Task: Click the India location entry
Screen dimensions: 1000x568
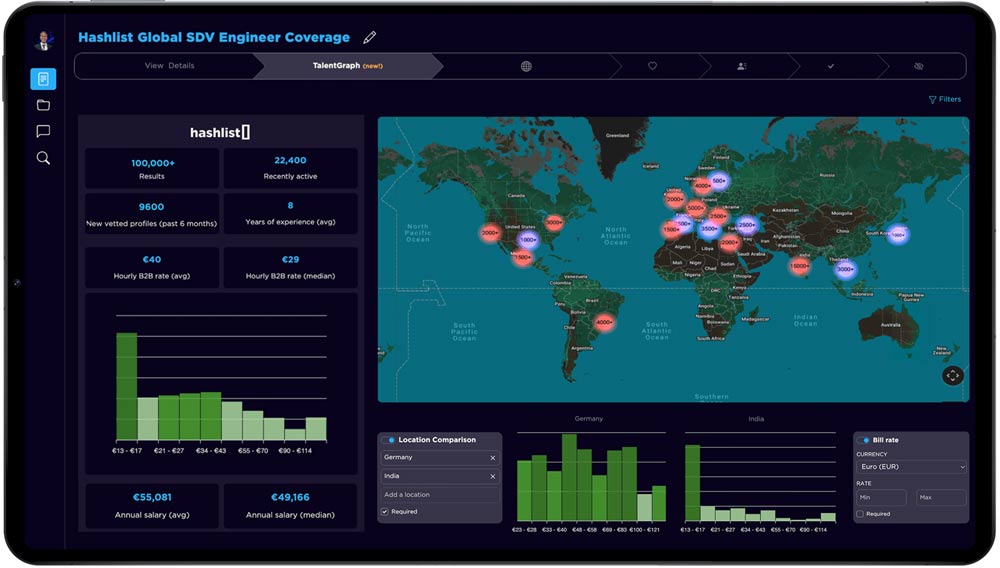Action: (439, 476)
